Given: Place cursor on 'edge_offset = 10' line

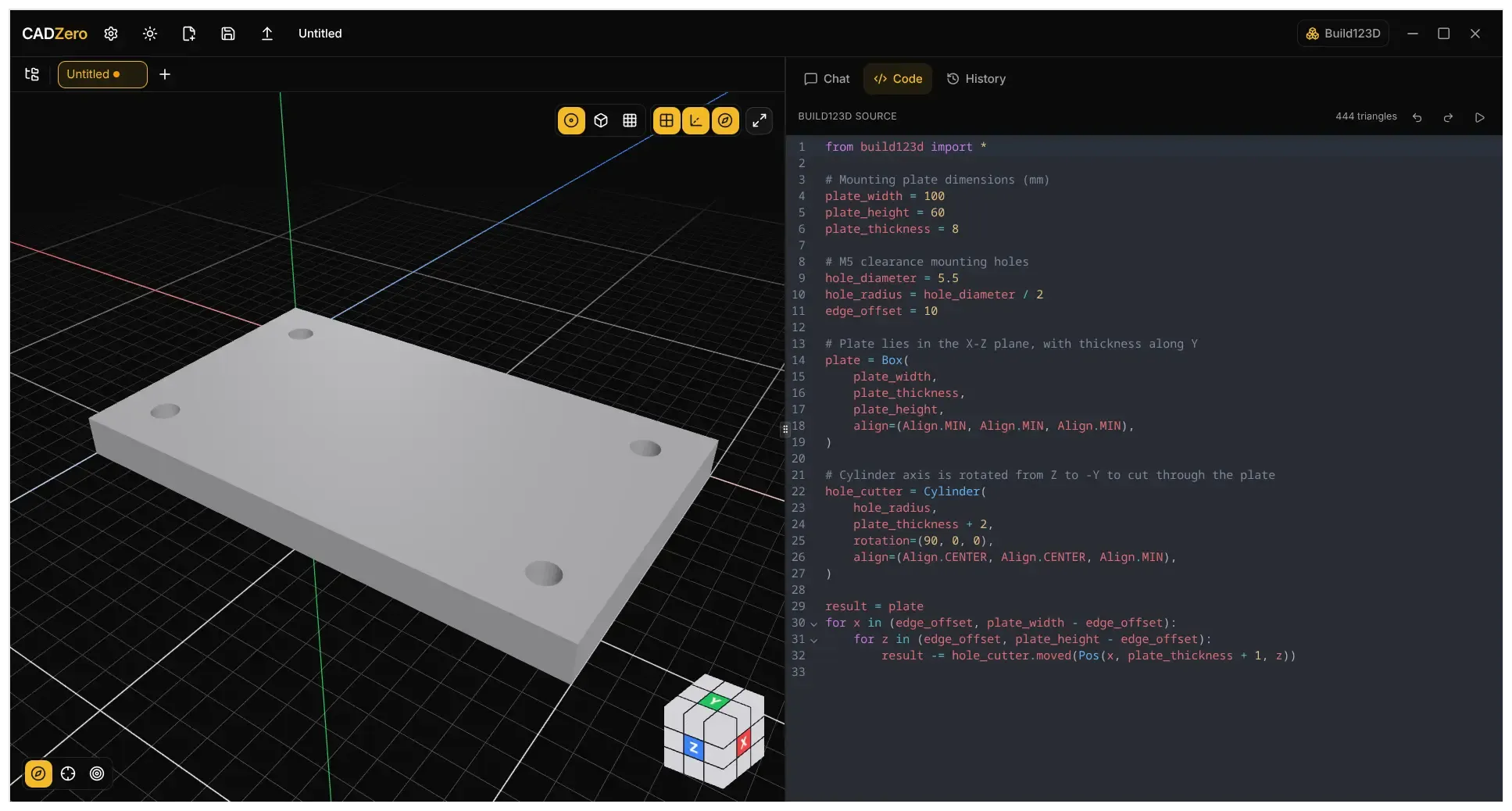Looking at the screenshot, I should click(881, 311).
